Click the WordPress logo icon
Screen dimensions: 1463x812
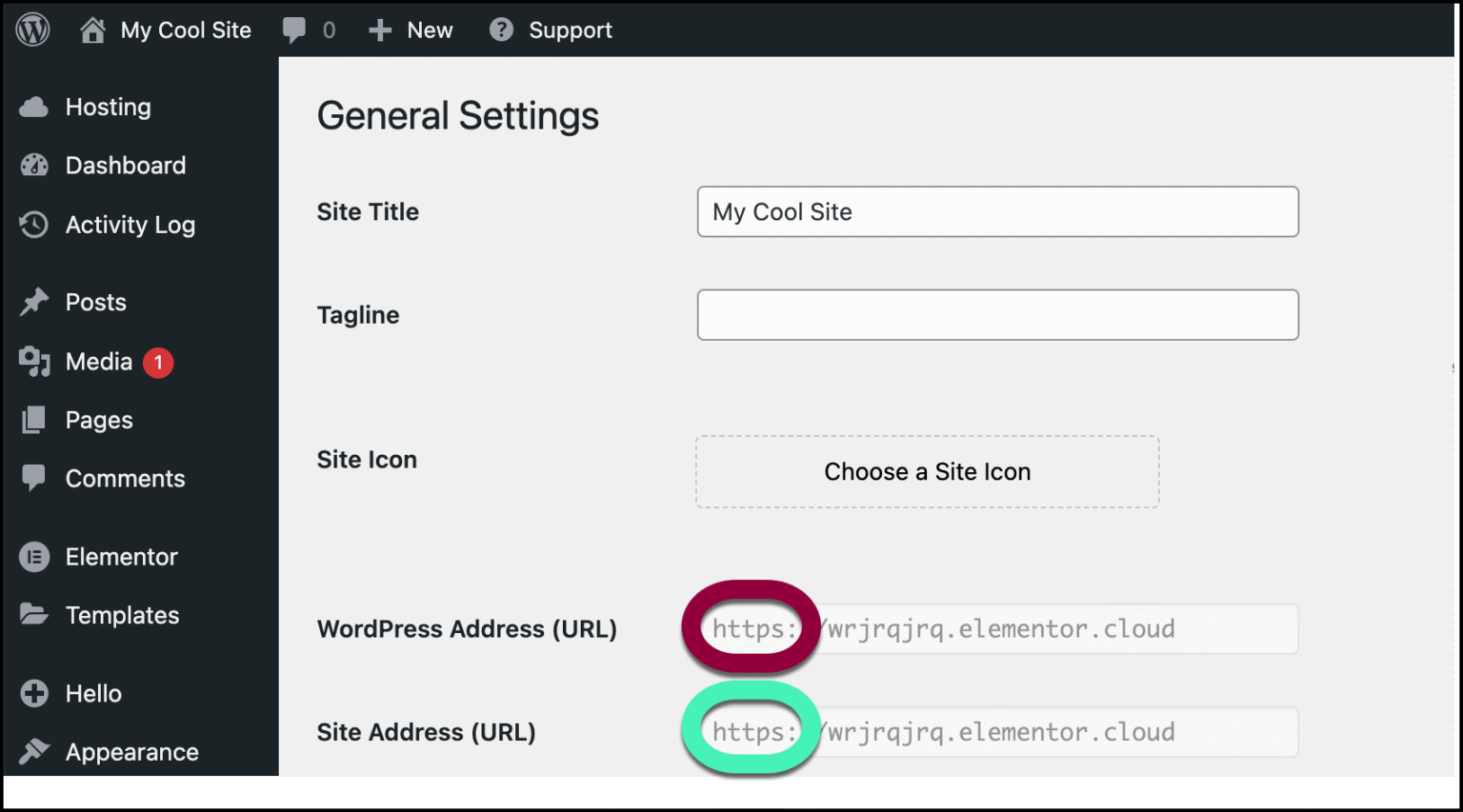coord(31,29)
